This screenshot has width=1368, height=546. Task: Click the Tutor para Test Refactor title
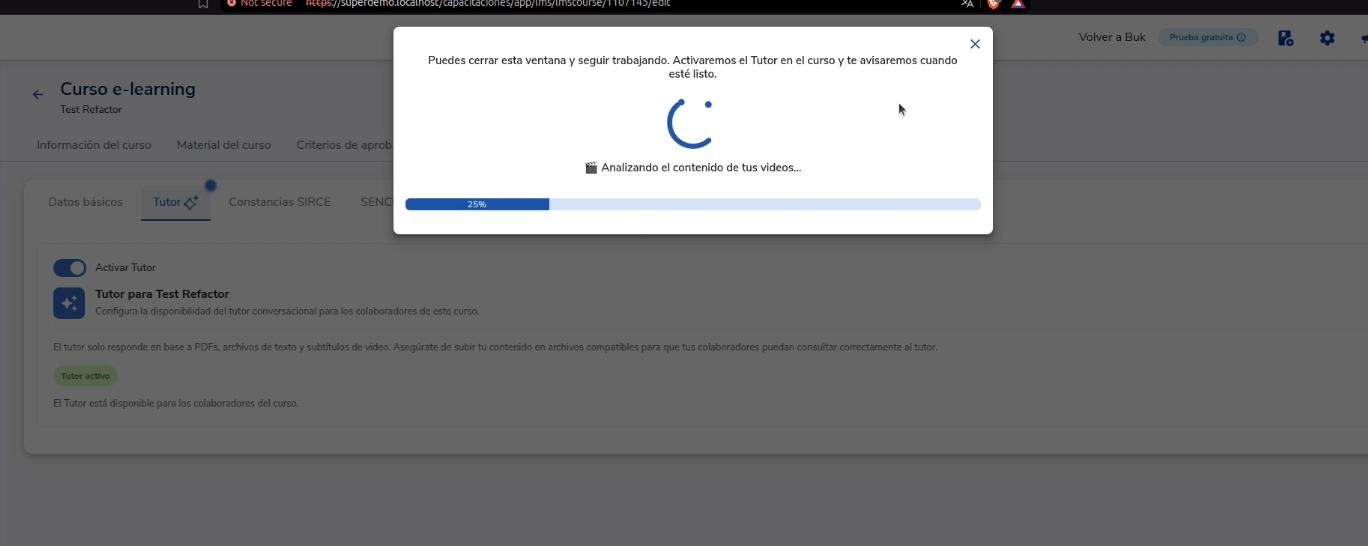[162, 294]
